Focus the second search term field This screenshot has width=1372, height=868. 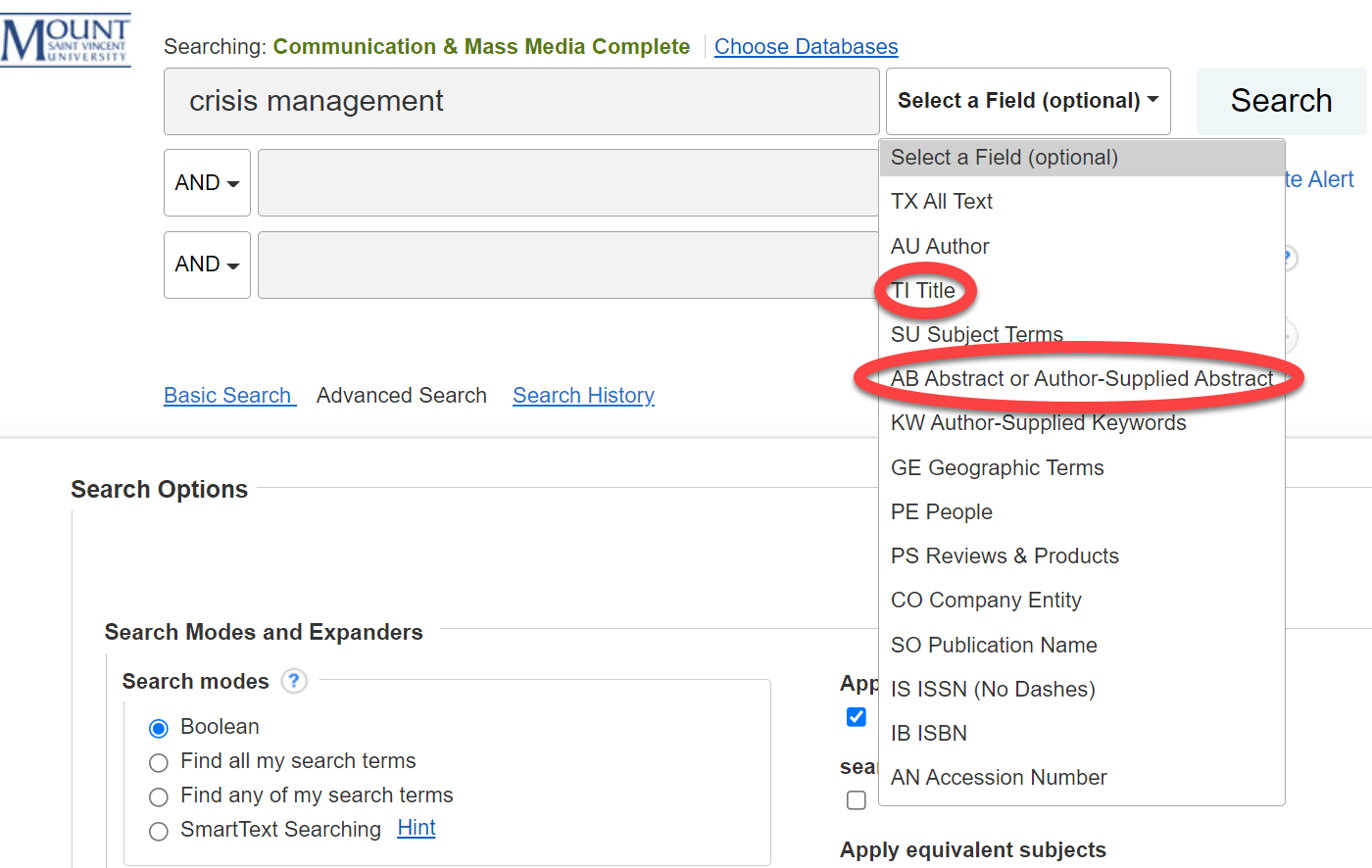coord(568,182)
